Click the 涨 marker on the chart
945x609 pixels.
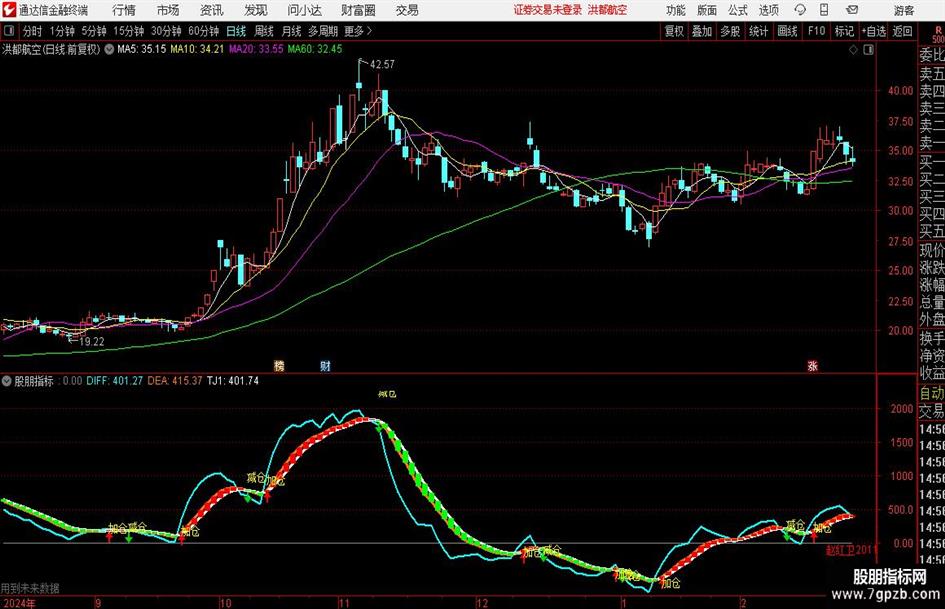pos(812,365)
